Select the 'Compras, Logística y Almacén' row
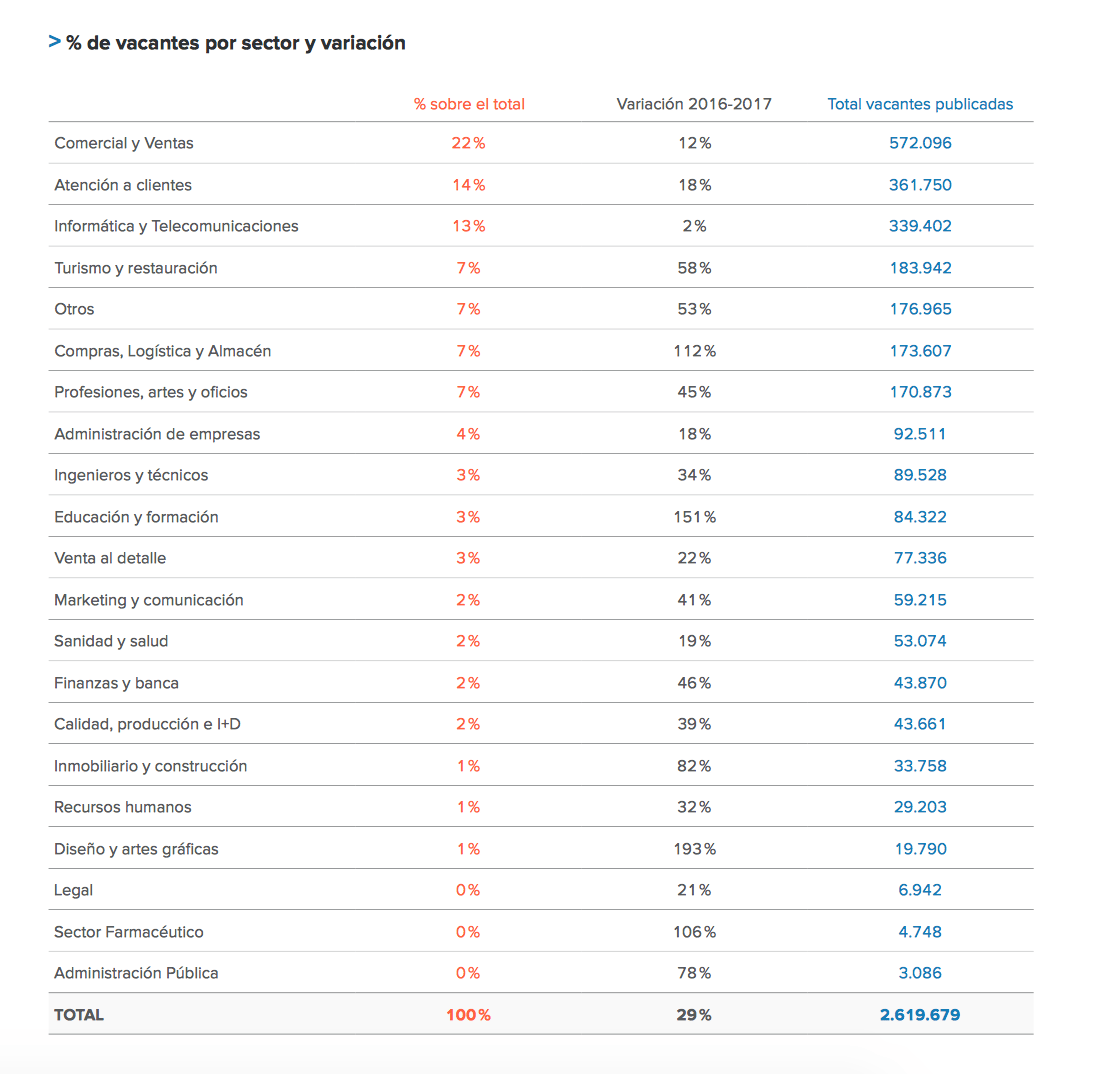This screenshot has height=1074, width=1108. (x=163, y=351)
